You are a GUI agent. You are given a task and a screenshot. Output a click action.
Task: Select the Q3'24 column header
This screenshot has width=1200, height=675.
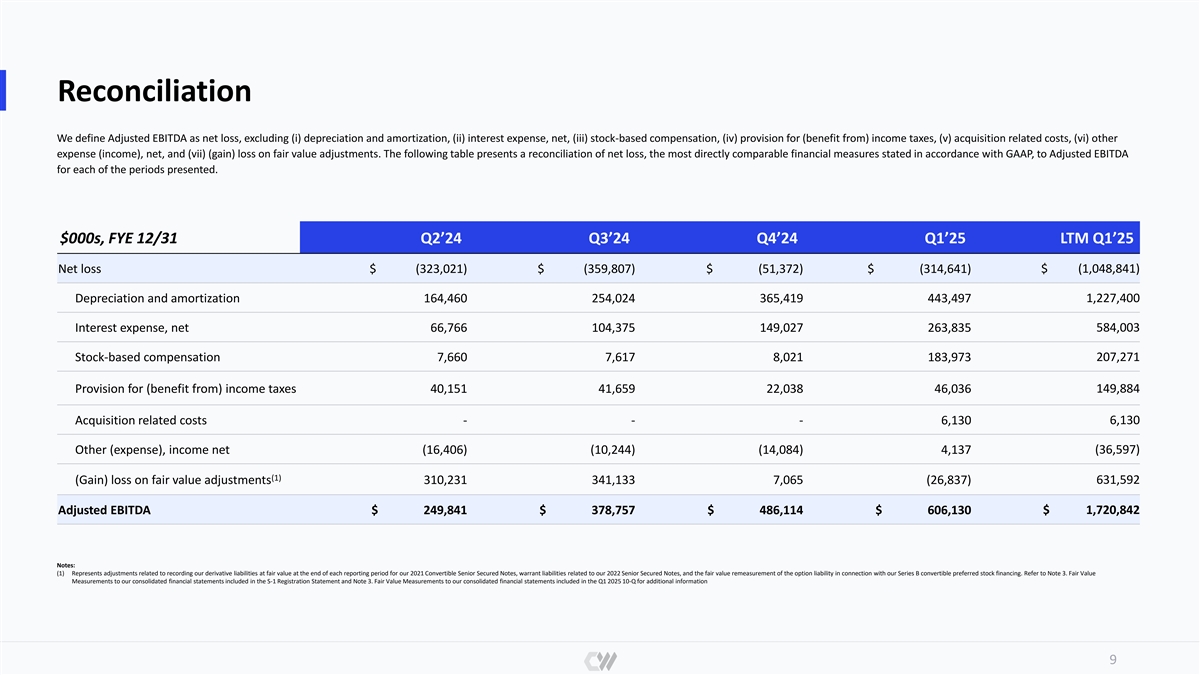pos(609,237)
